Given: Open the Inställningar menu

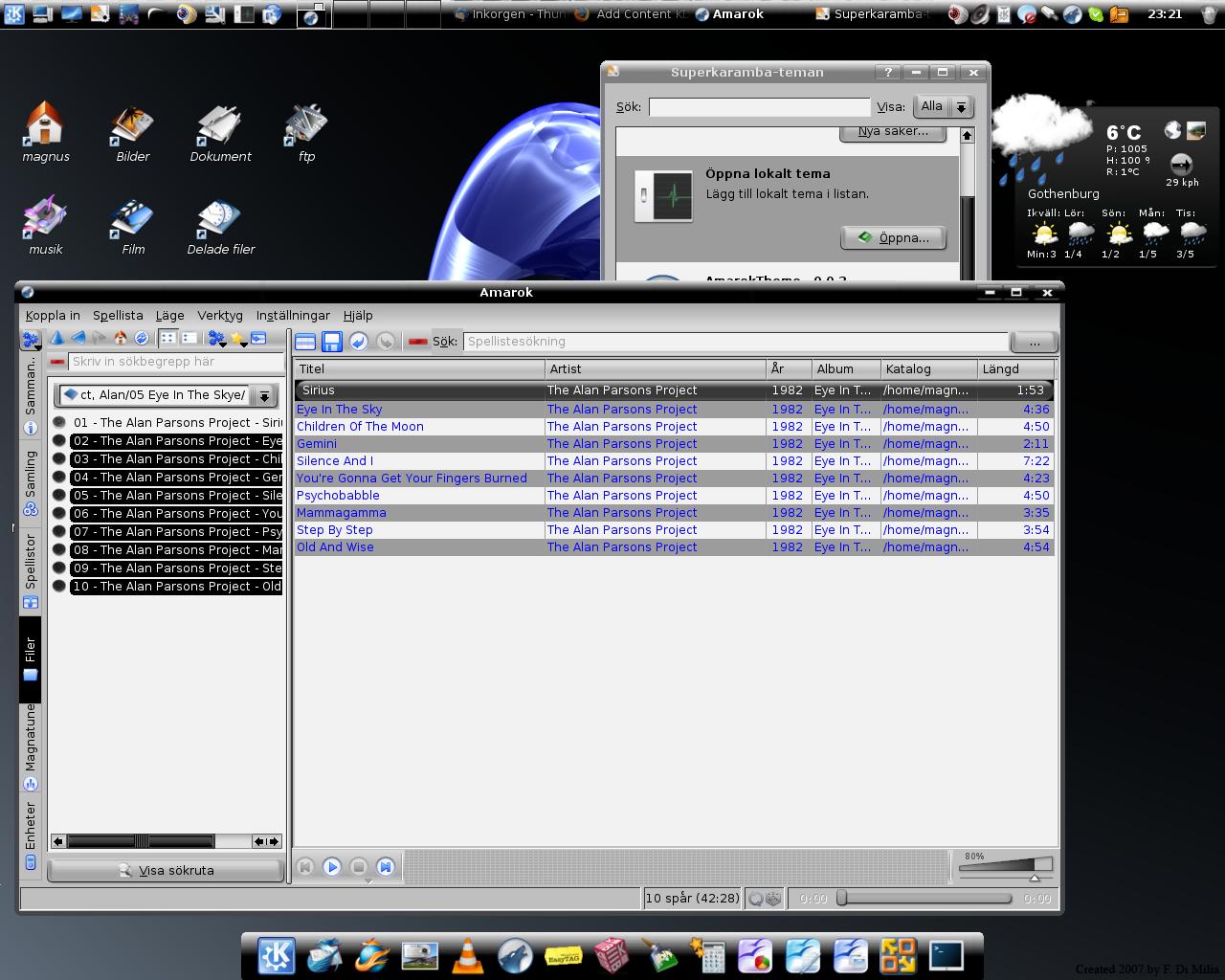Looking at the screenshot, I should pyautogui.click(x=293, y=315).
